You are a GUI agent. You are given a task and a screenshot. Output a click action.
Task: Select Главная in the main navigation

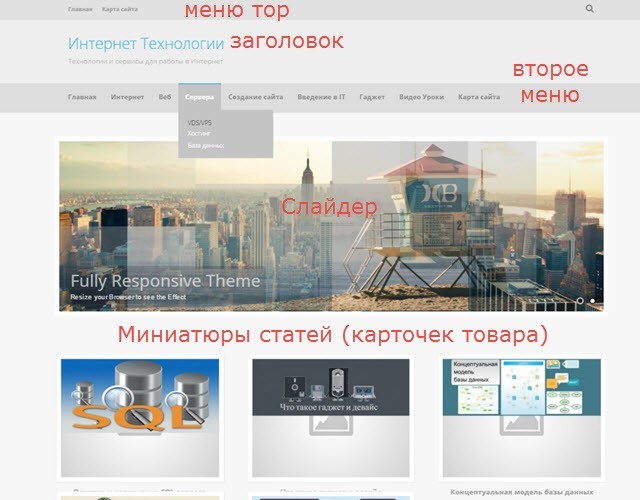pyautogui.click(x=82, y=97)
